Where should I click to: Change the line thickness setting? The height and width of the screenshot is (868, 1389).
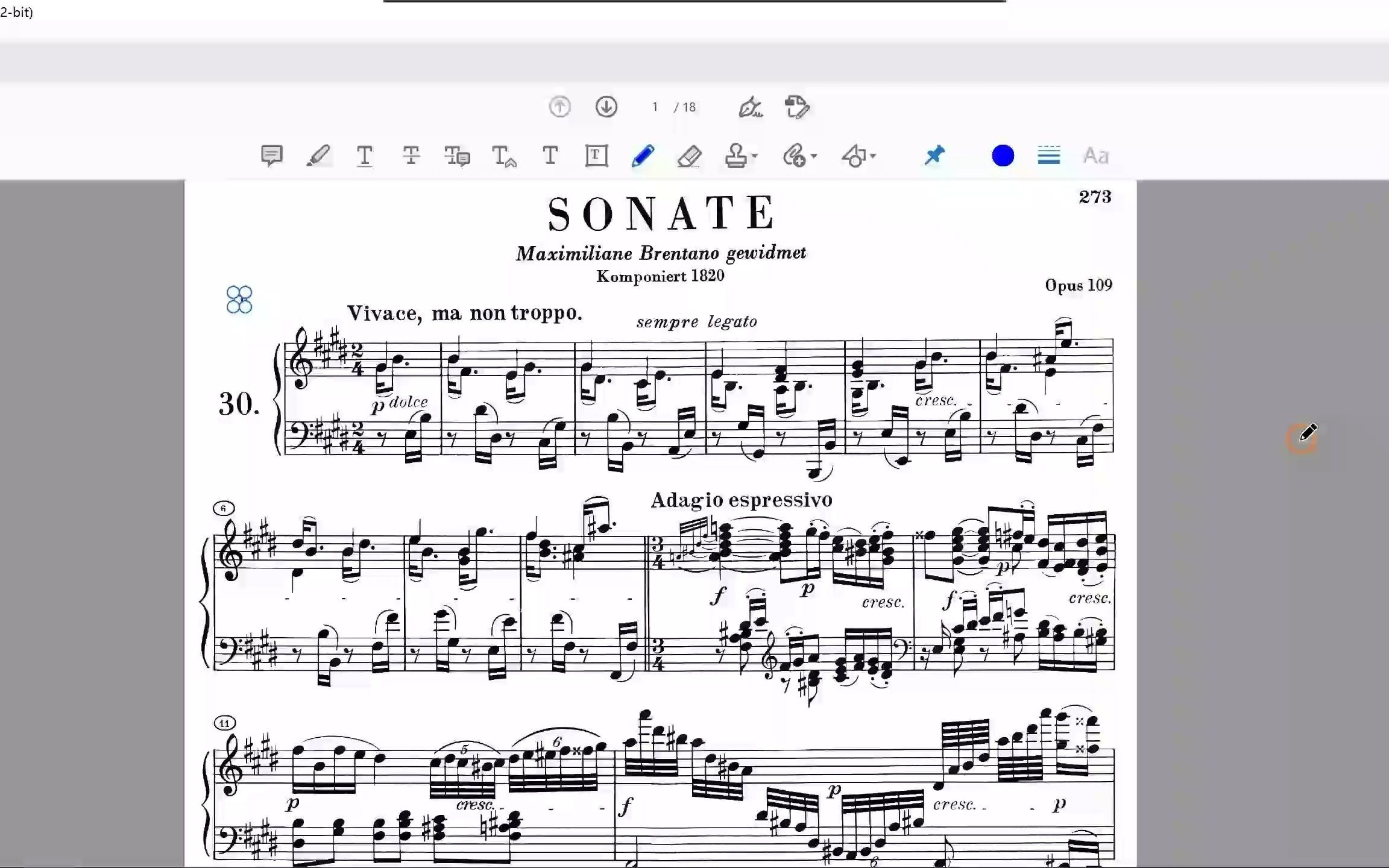(x=1049, y=156)
